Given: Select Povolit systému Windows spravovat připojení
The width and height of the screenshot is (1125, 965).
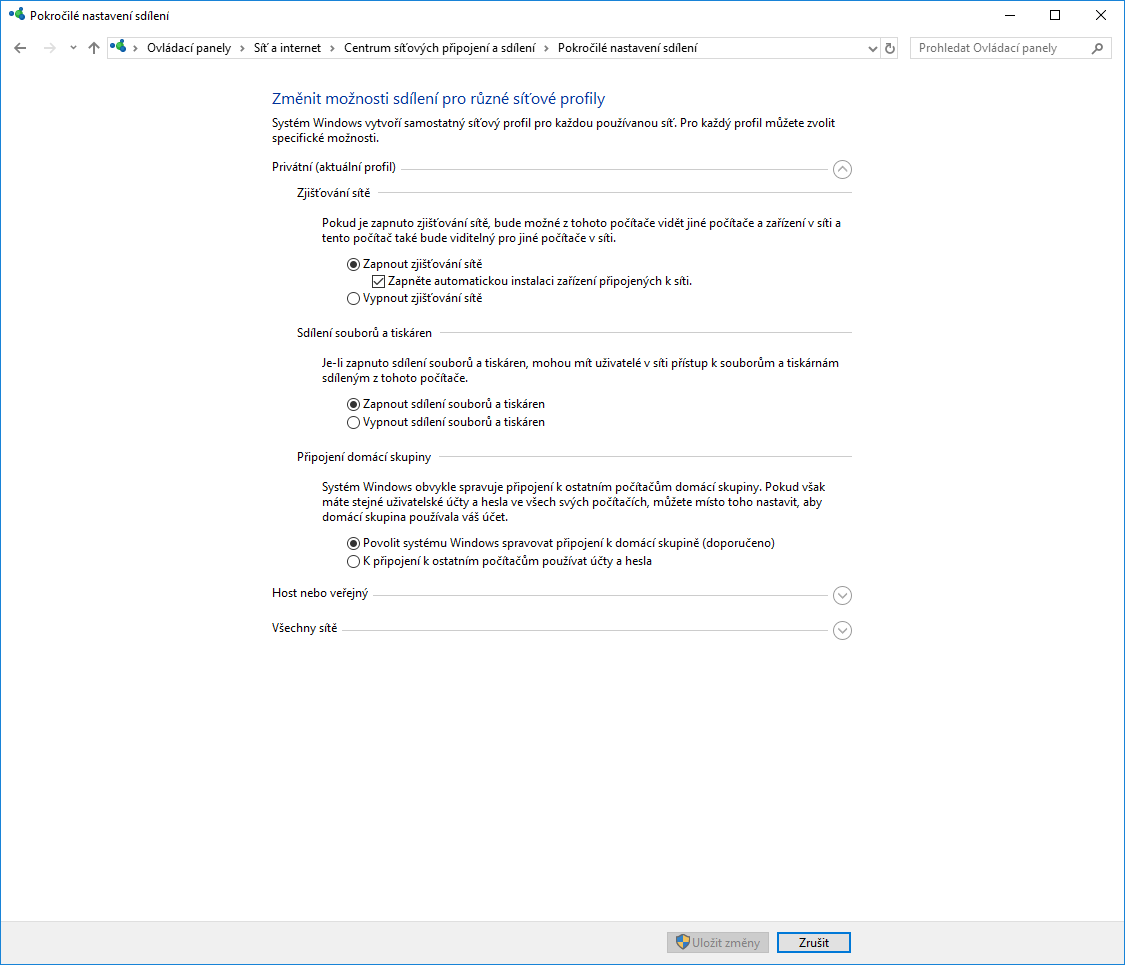Looking at the screenshot, I should (560, 543).
